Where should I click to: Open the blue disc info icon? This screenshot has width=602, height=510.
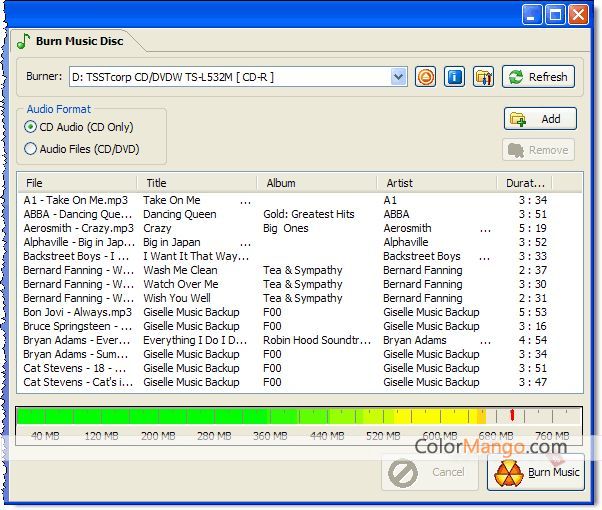[455, 77]
